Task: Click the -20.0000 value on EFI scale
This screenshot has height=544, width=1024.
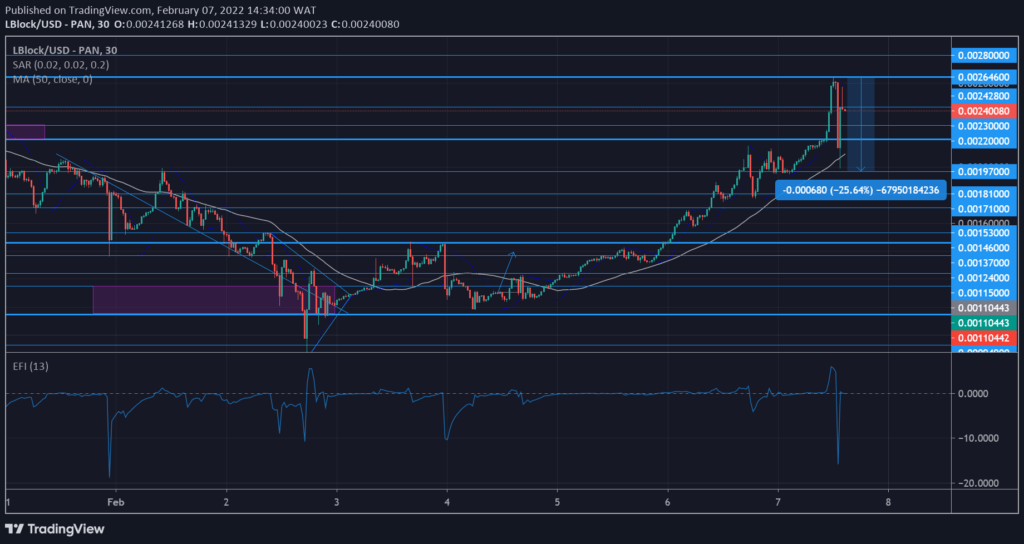Action: [x=978, y=483]
